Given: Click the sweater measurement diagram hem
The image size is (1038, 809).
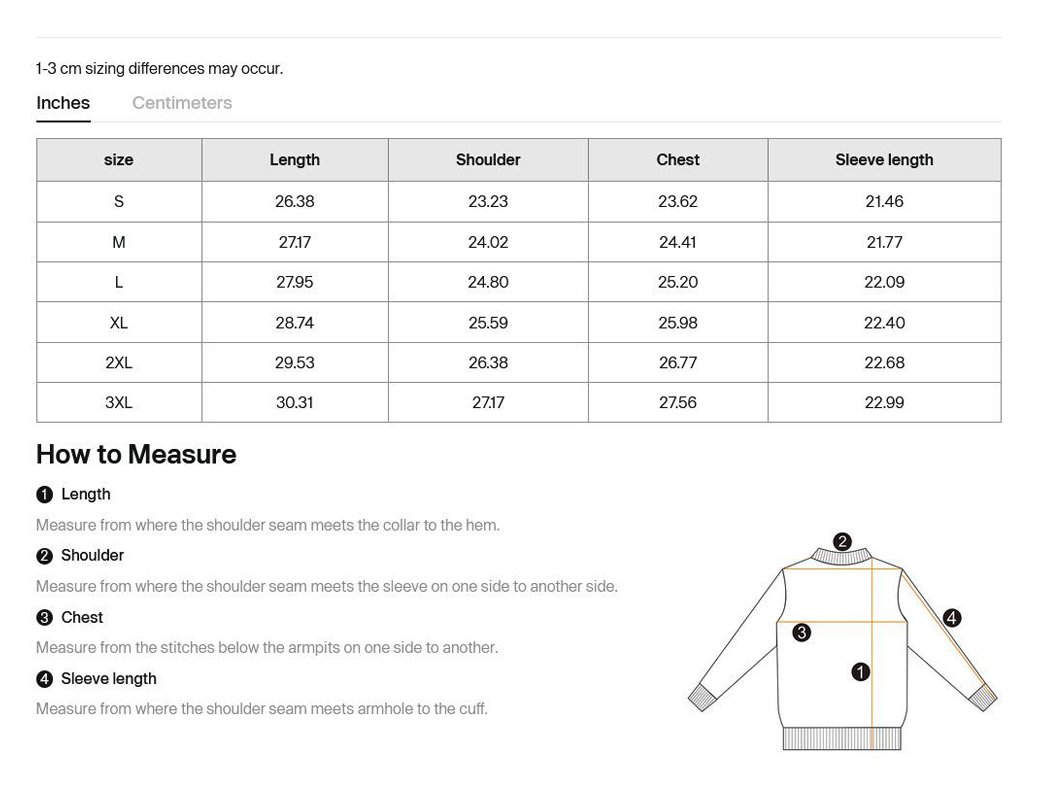Looking at the screenshot, I should pyautogui.click(x=842, y=739).
